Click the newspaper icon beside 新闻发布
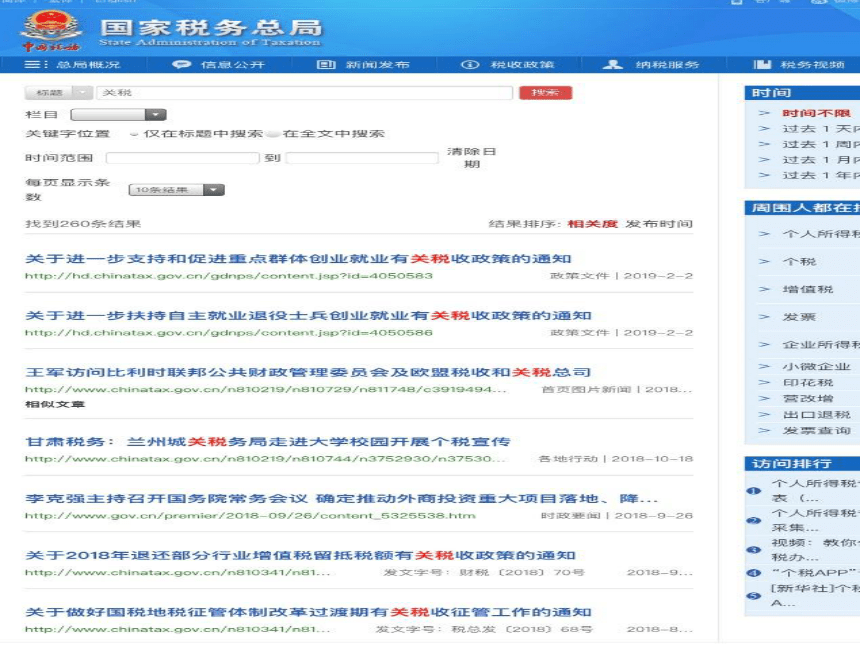 coord(326,65)
